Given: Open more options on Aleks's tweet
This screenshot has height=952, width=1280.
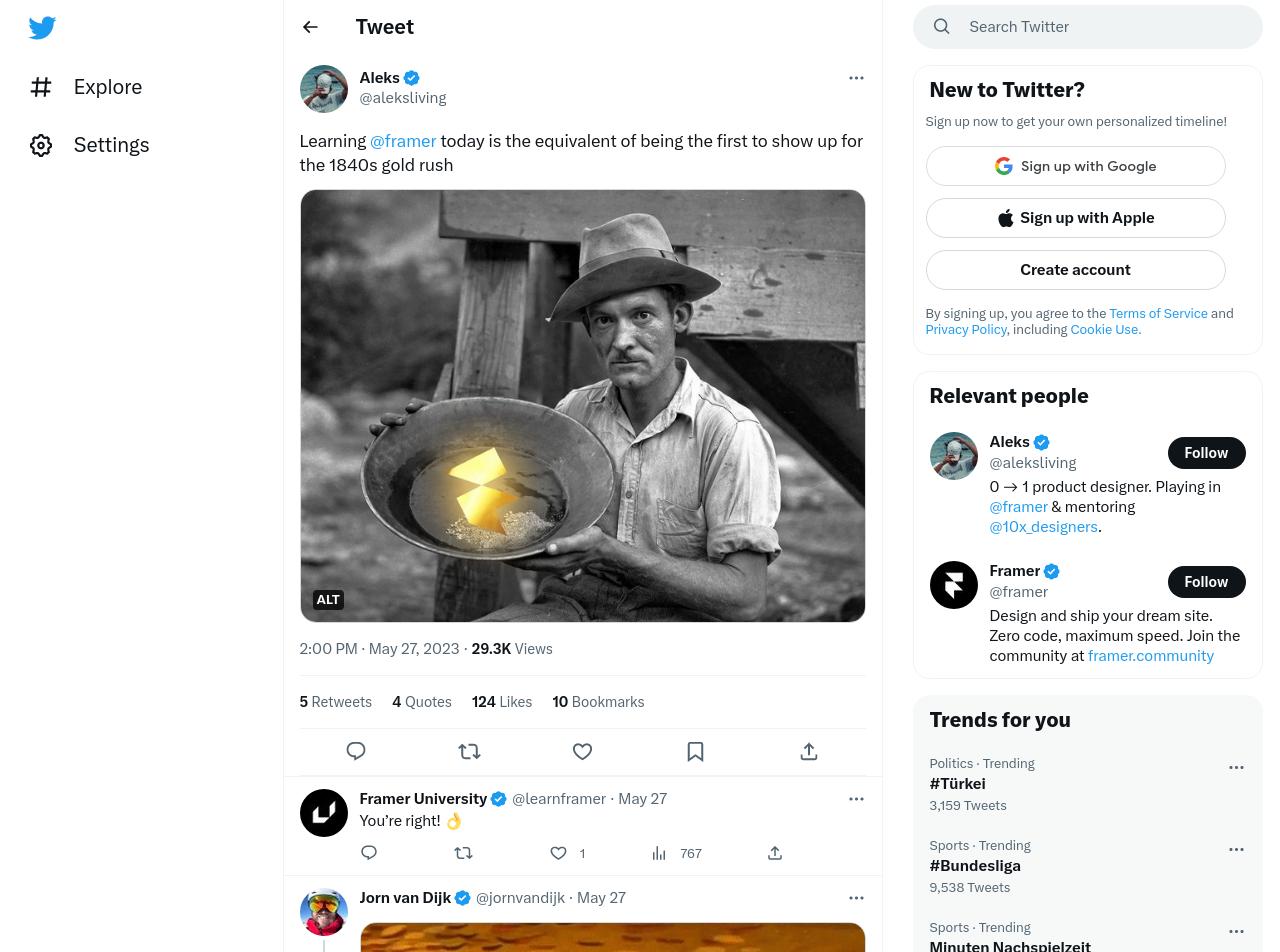Looking at the screenshot, I should tap(856, 78).
